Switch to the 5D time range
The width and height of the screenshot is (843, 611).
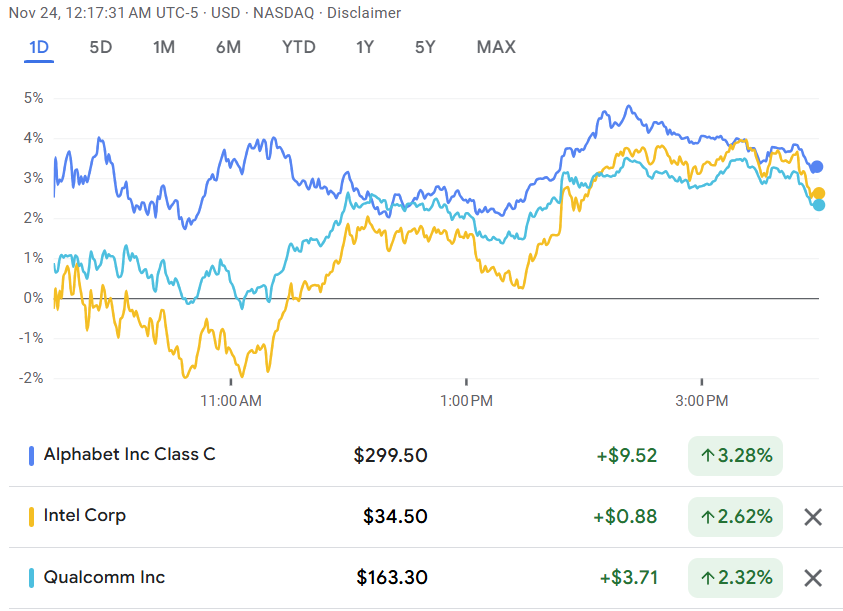tap(101, 47)
